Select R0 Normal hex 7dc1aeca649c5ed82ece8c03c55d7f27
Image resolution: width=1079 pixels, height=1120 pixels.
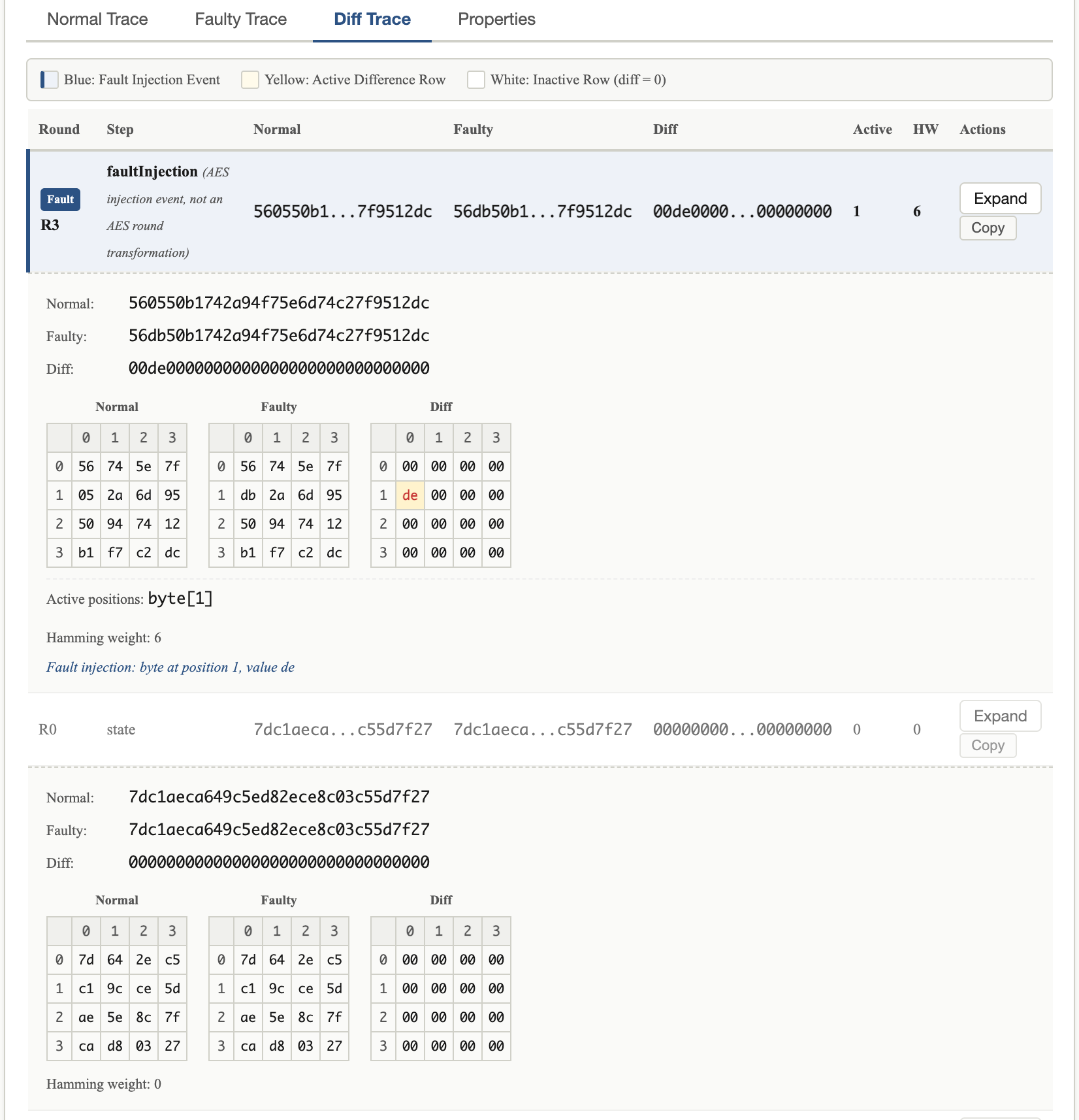coord(279,797)
